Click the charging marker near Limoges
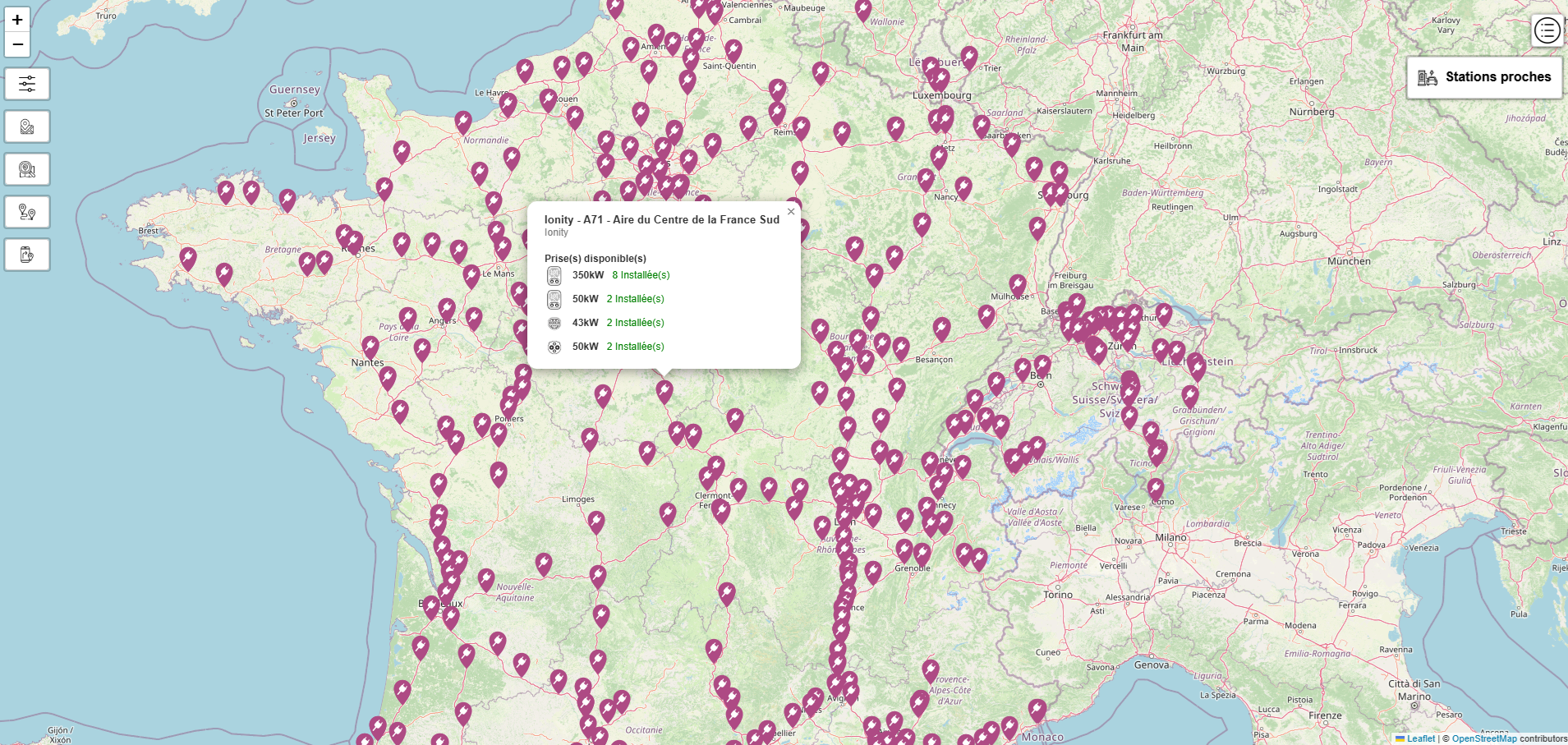 pos(596,521)
